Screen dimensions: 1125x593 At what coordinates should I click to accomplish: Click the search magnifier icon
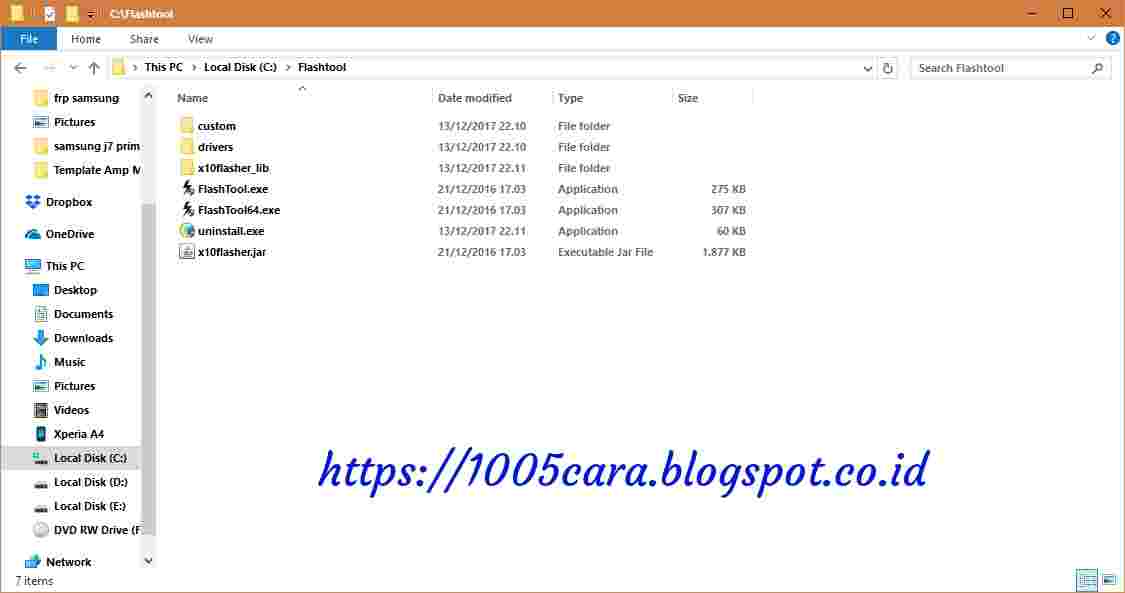coord(1097,68)
